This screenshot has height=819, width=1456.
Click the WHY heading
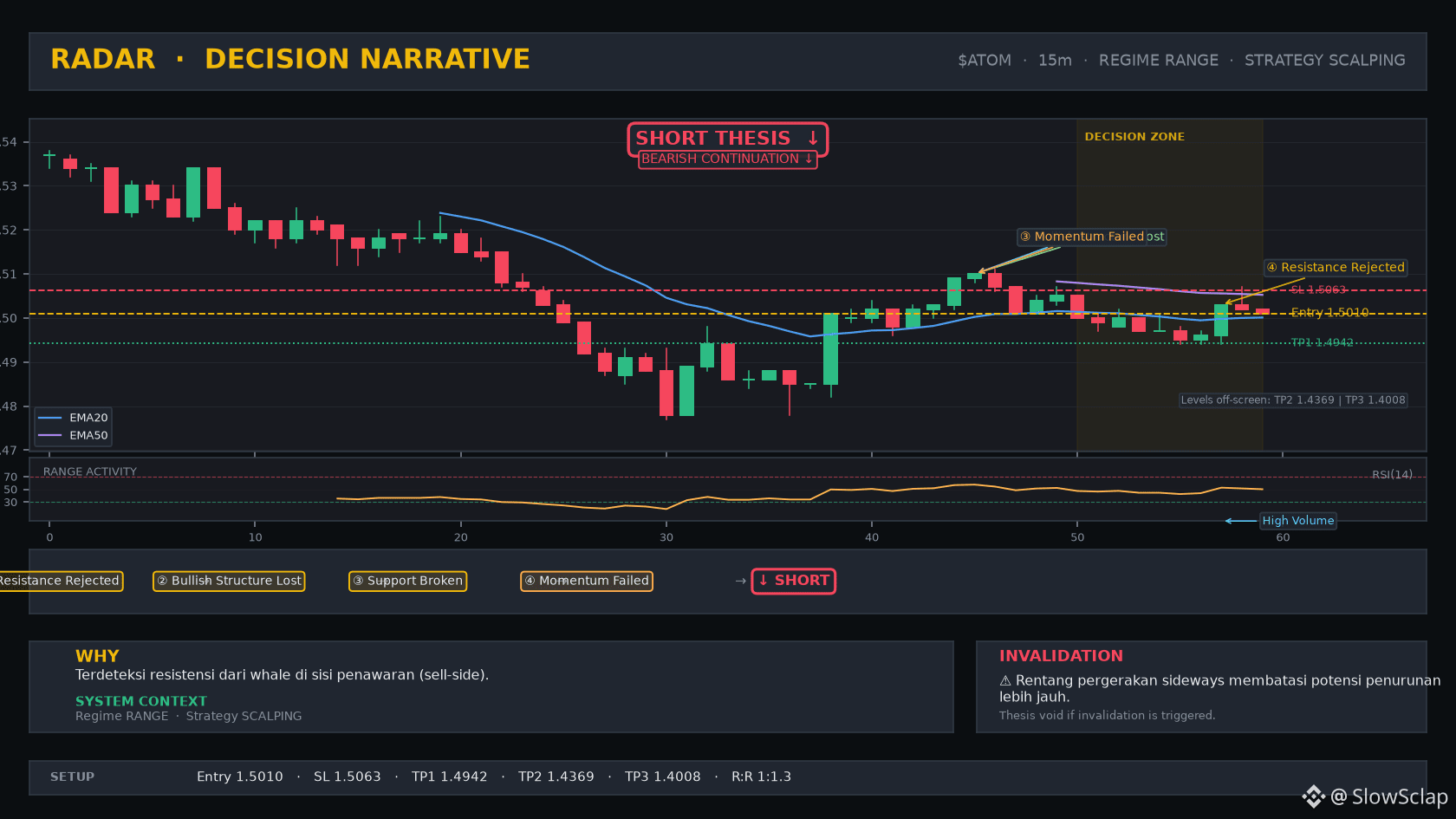pyautogui.click(x=97, y=656)
